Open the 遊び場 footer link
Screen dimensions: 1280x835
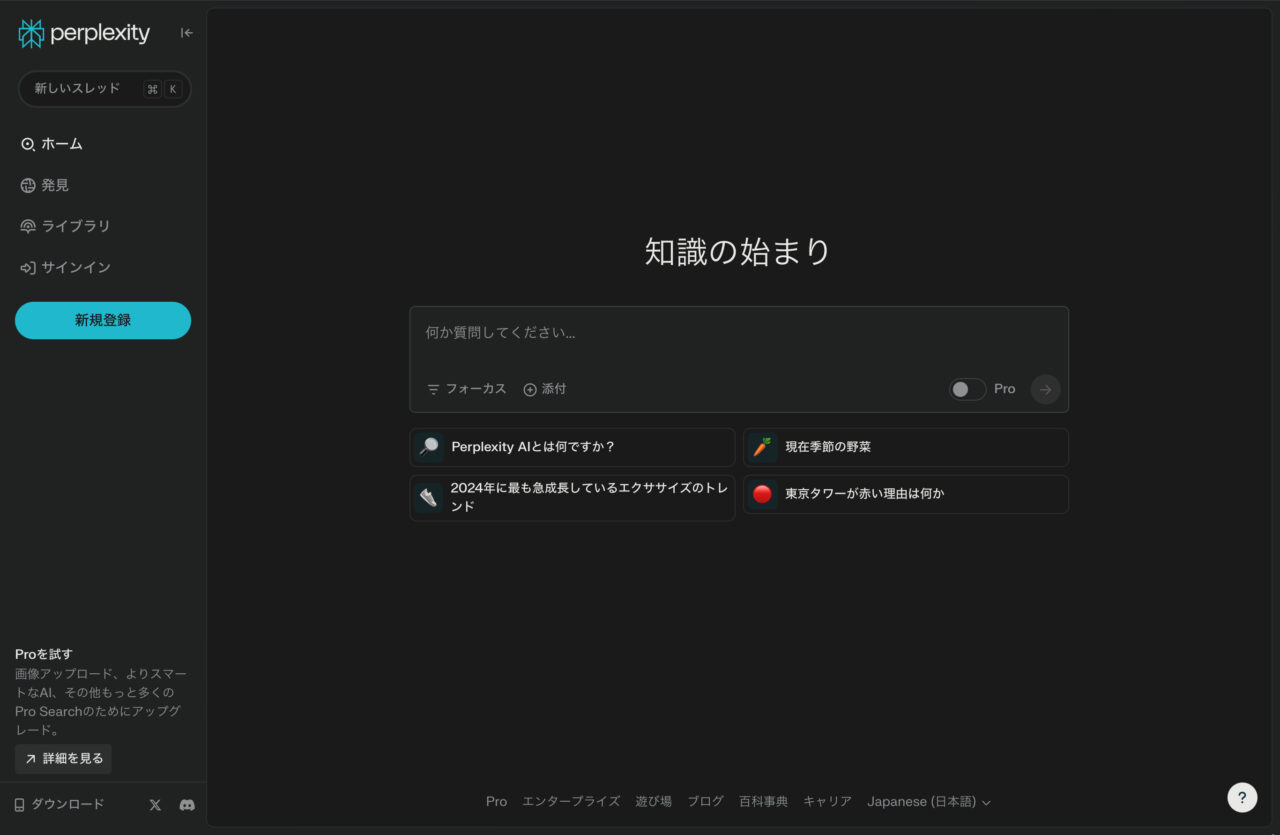654,802
